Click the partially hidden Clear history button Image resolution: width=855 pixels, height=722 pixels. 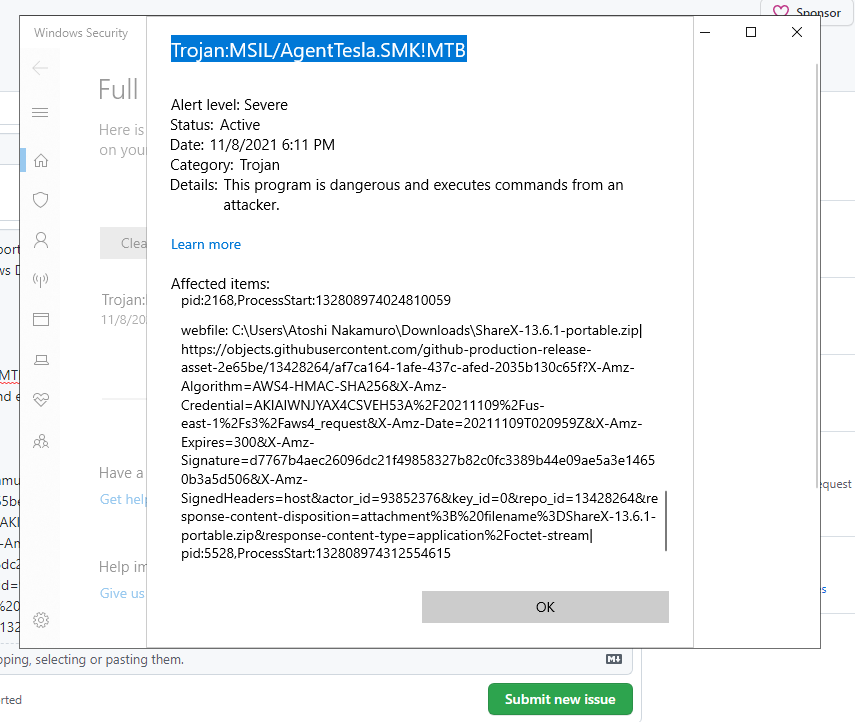pyautogui.click(x=123, y=243)
